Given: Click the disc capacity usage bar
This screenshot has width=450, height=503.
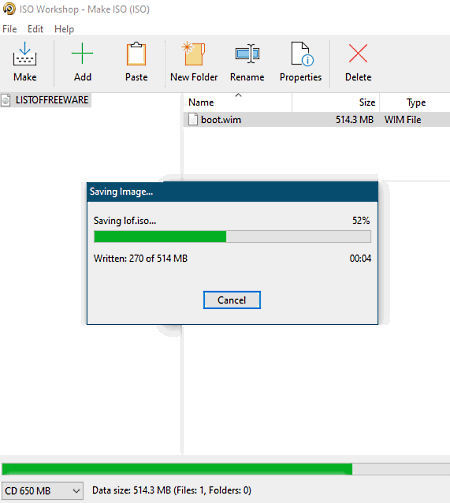Looking at the screenshot, I should 226,469.
